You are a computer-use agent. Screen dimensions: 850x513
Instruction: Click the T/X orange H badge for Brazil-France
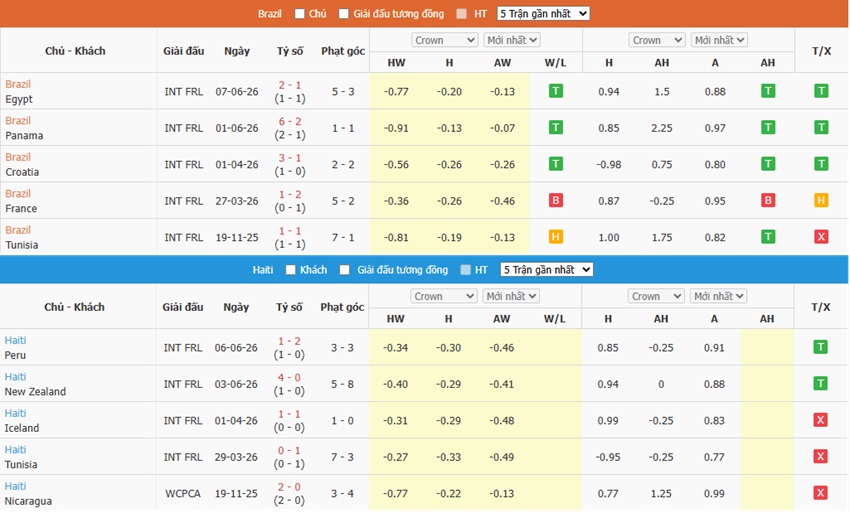click(821, 201)
